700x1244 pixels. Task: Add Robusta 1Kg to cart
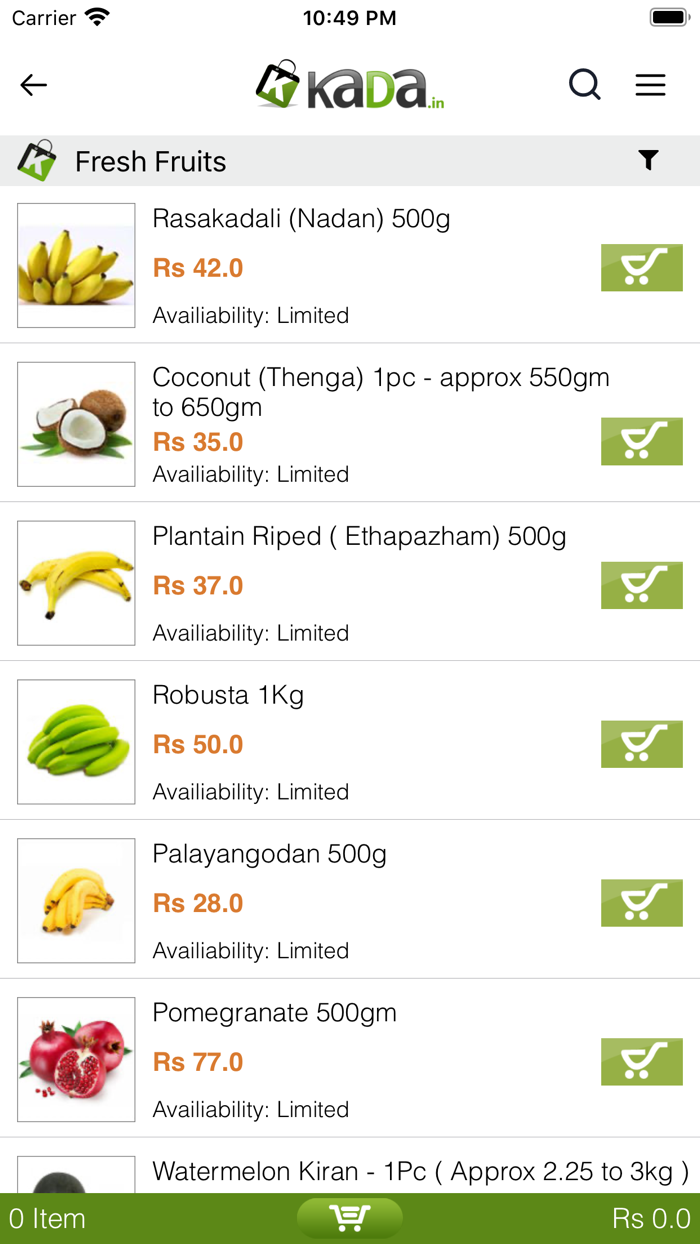[641, 744]
